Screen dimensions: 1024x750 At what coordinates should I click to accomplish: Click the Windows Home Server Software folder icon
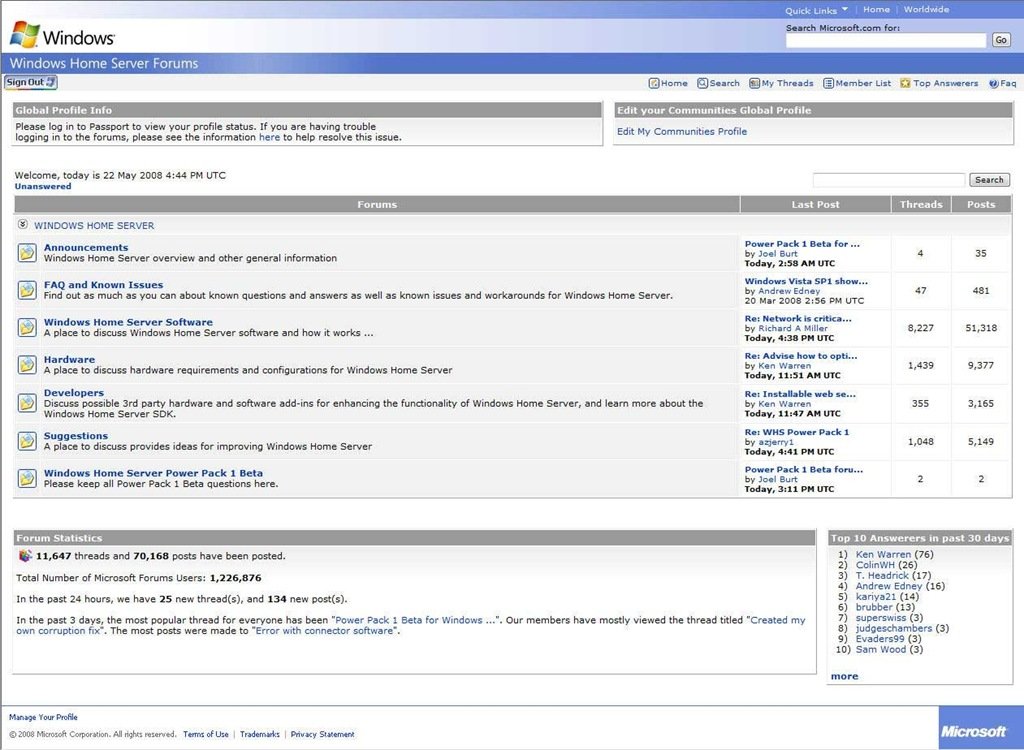point(27,327)
